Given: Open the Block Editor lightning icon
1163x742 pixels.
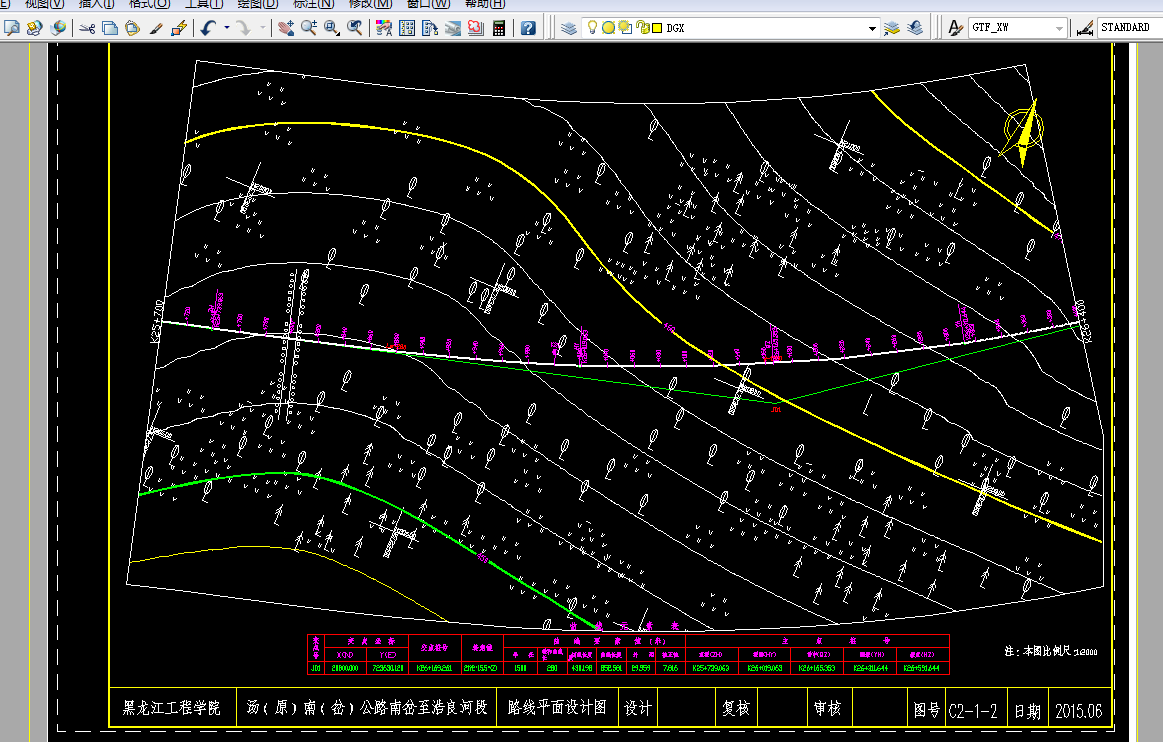Looking at the screenshot, I should point(179,28).
